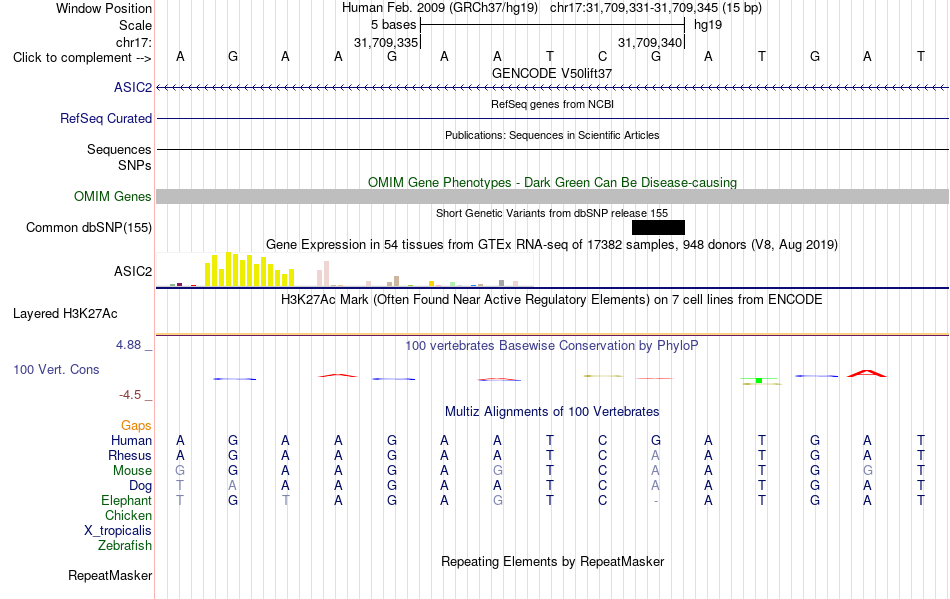This screenshot has width=950, height=599.
Task: Click the GTEx Gene Expression track title
Action: (x=552, y=245)
